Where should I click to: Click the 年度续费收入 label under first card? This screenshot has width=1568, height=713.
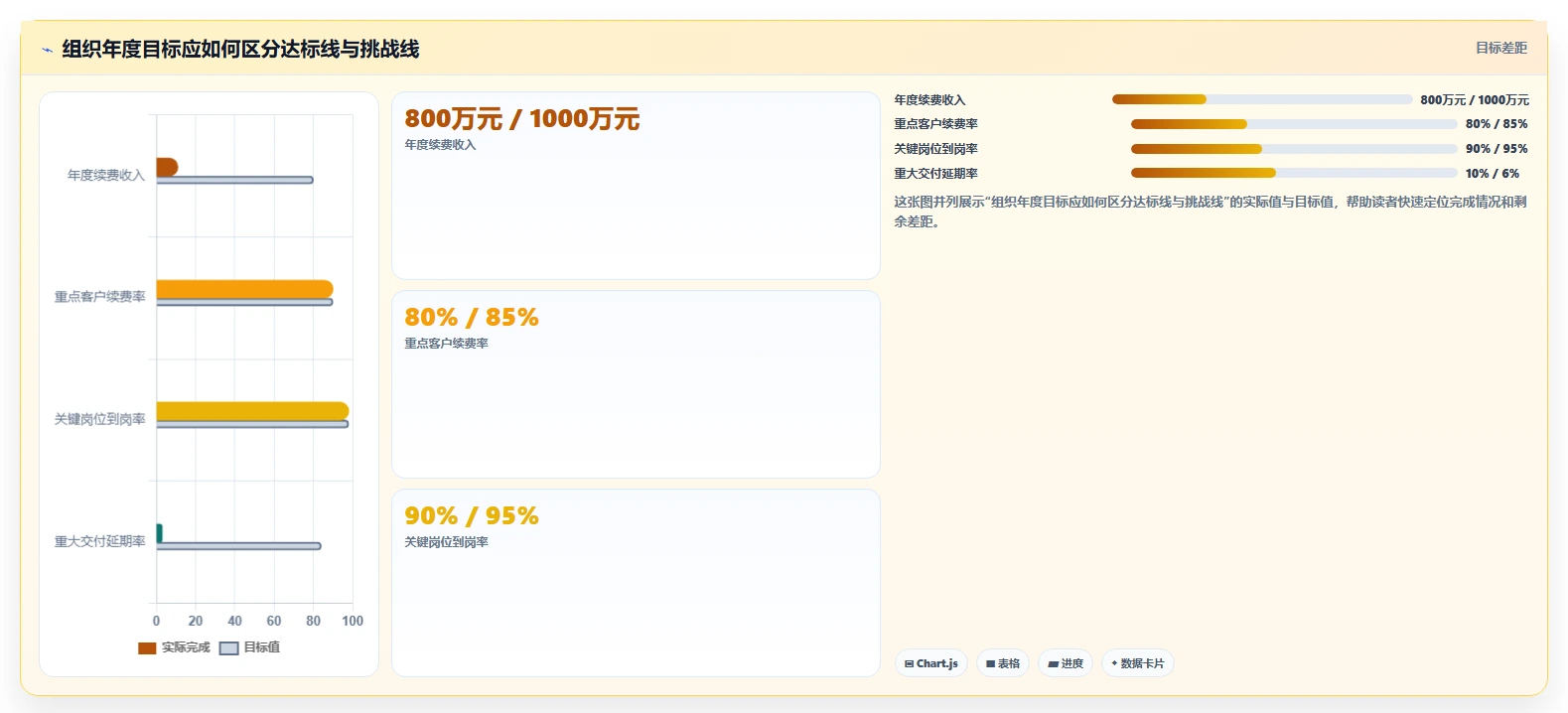coord(440,145)
